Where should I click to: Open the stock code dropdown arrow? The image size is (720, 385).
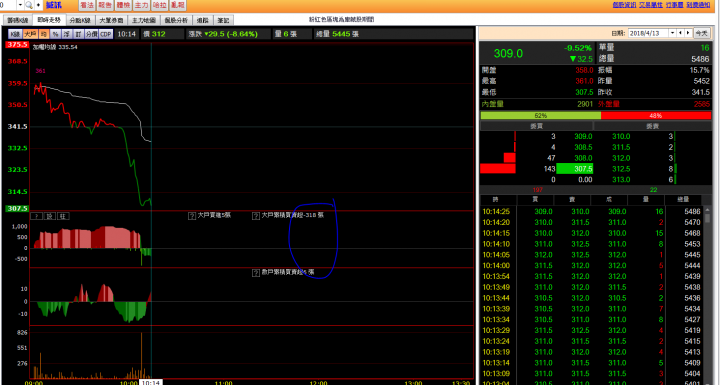[20, 5]
